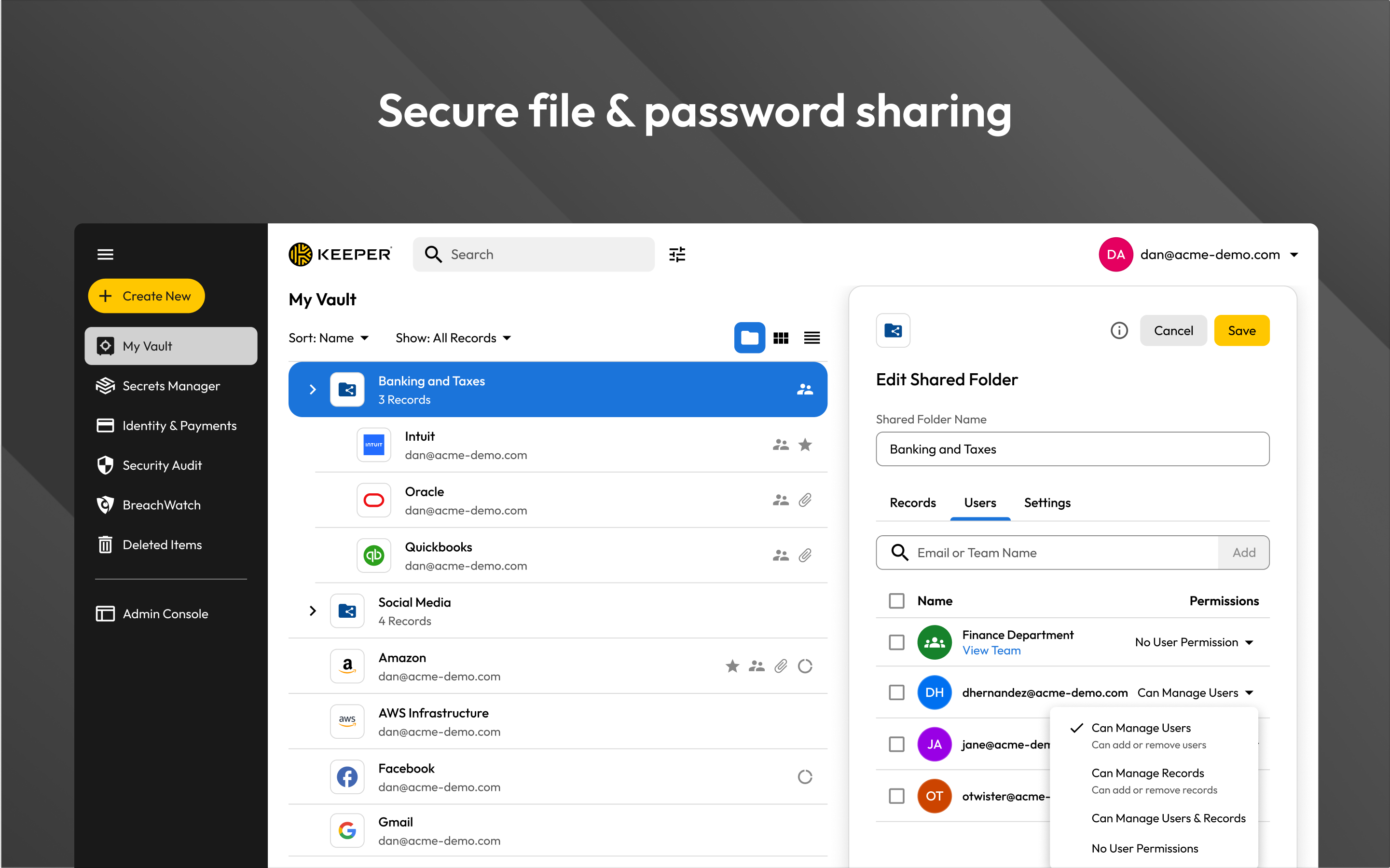
Task: Open search filter options icon
Action: point(677,254)
